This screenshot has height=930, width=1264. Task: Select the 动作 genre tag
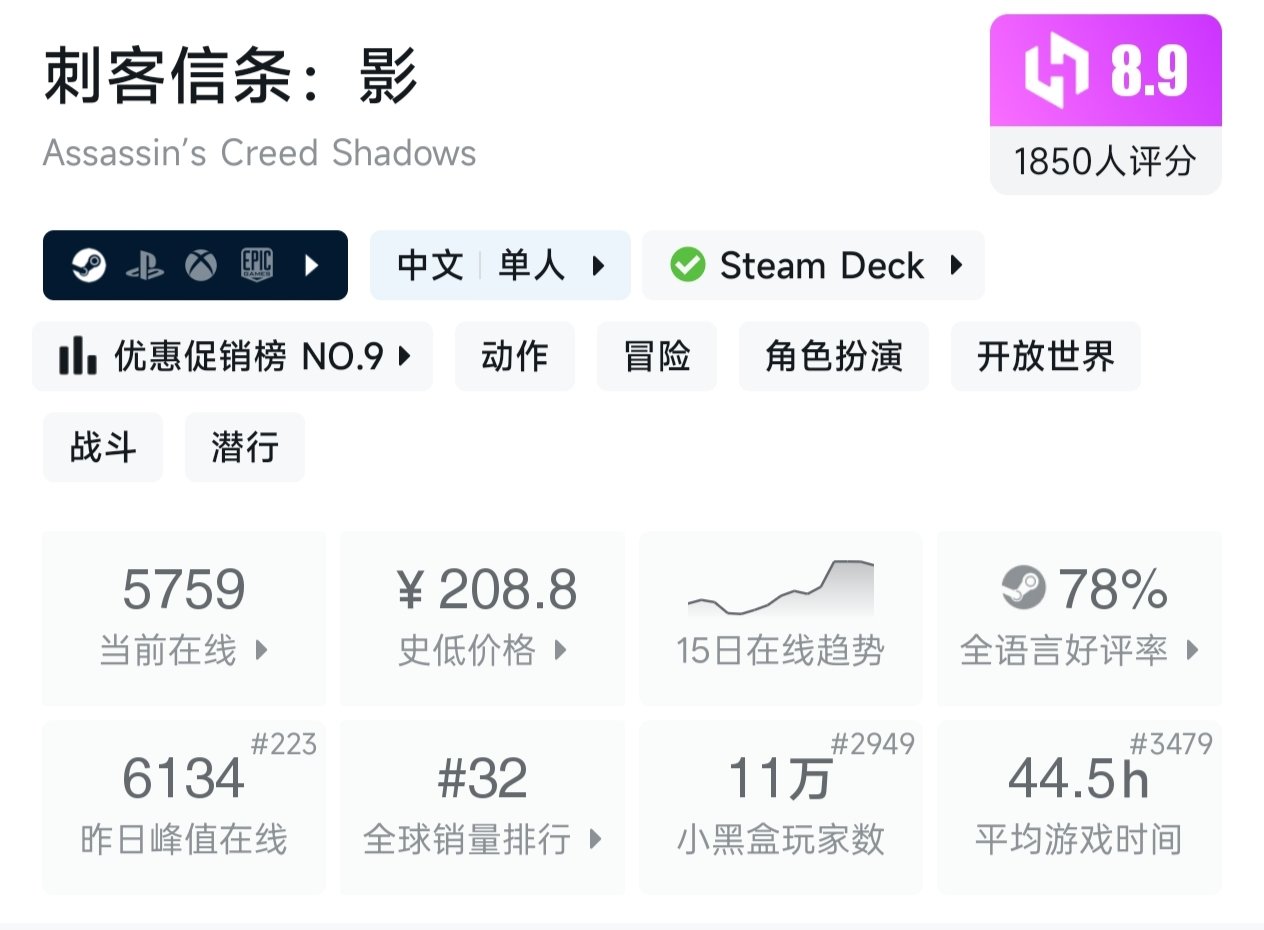pyautogui.click(x=515, y=356)
